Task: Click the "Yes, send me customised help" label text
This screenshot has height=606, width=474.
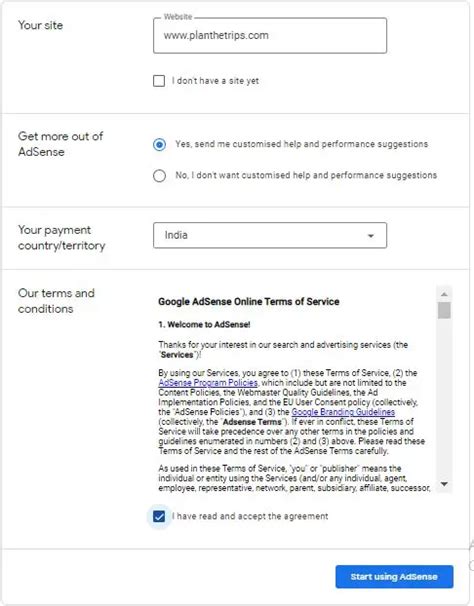Action: (x=302, y=144)
